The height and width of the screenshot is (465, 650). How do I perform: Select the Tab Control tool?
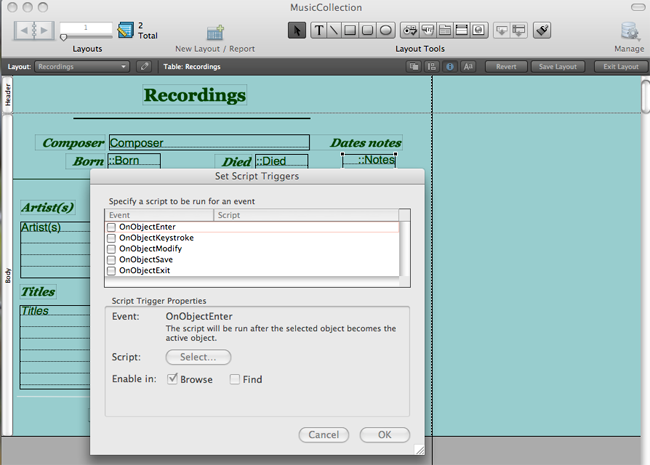[x=445, y=31]
